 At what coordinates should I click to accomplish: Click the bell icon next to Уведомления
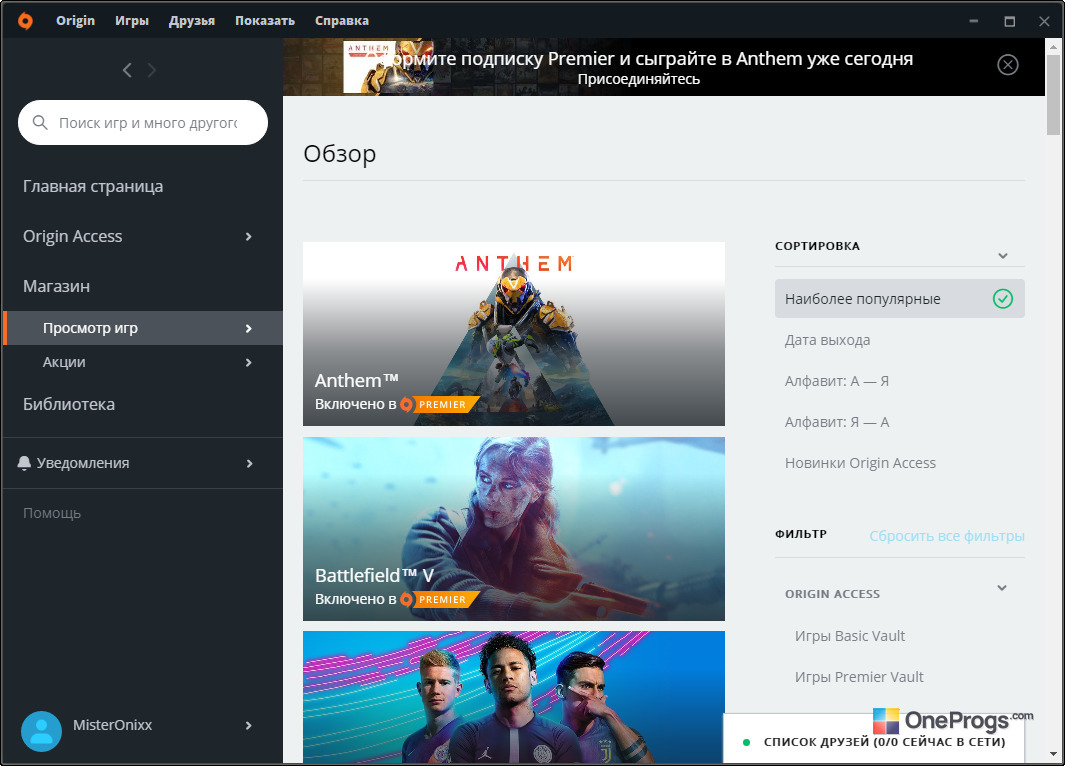click(24, 463)
